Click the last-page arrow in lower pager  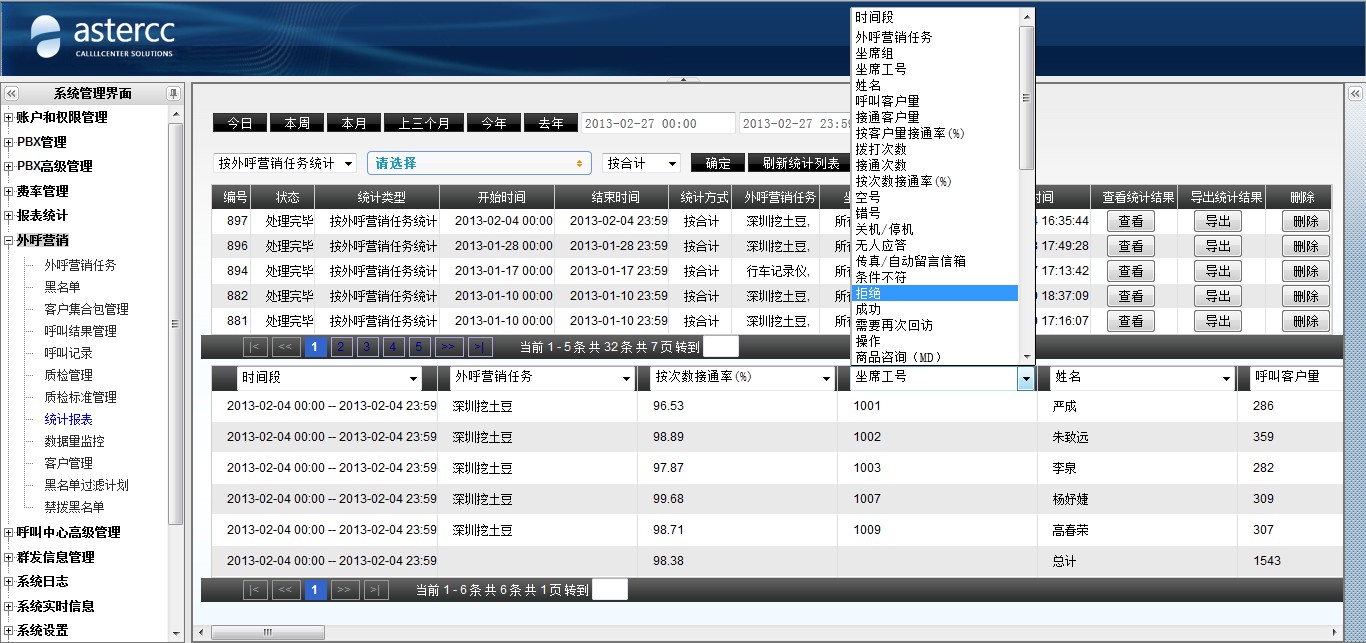[376, 590]
